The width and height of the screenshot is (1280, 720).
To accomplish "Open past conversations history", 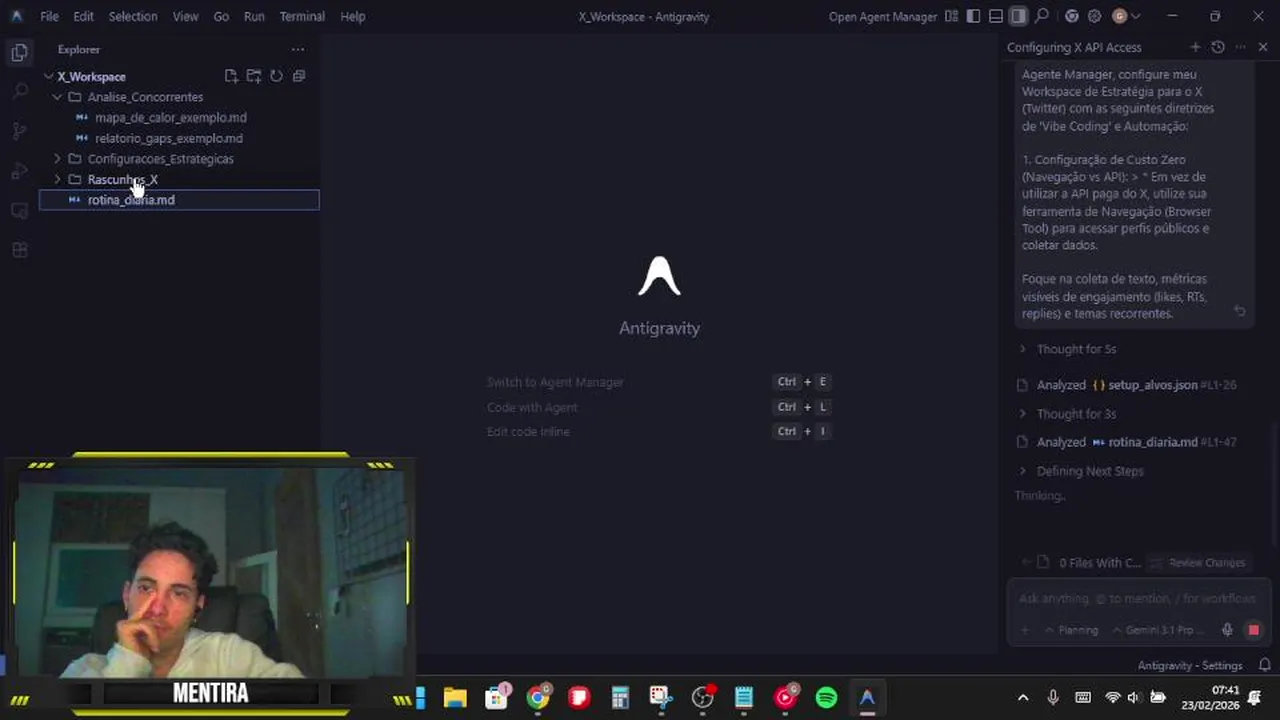I will pos(1218,47).
